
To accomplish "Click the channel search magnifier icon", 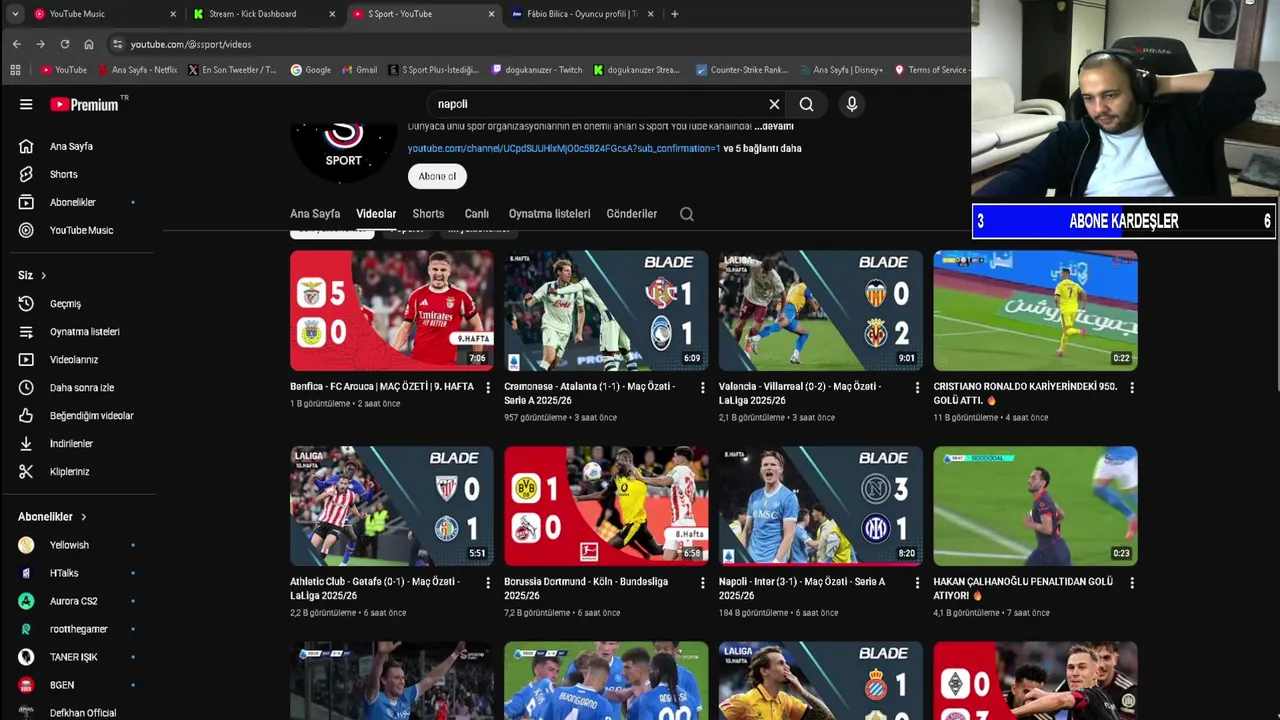I will pos(686,214).
